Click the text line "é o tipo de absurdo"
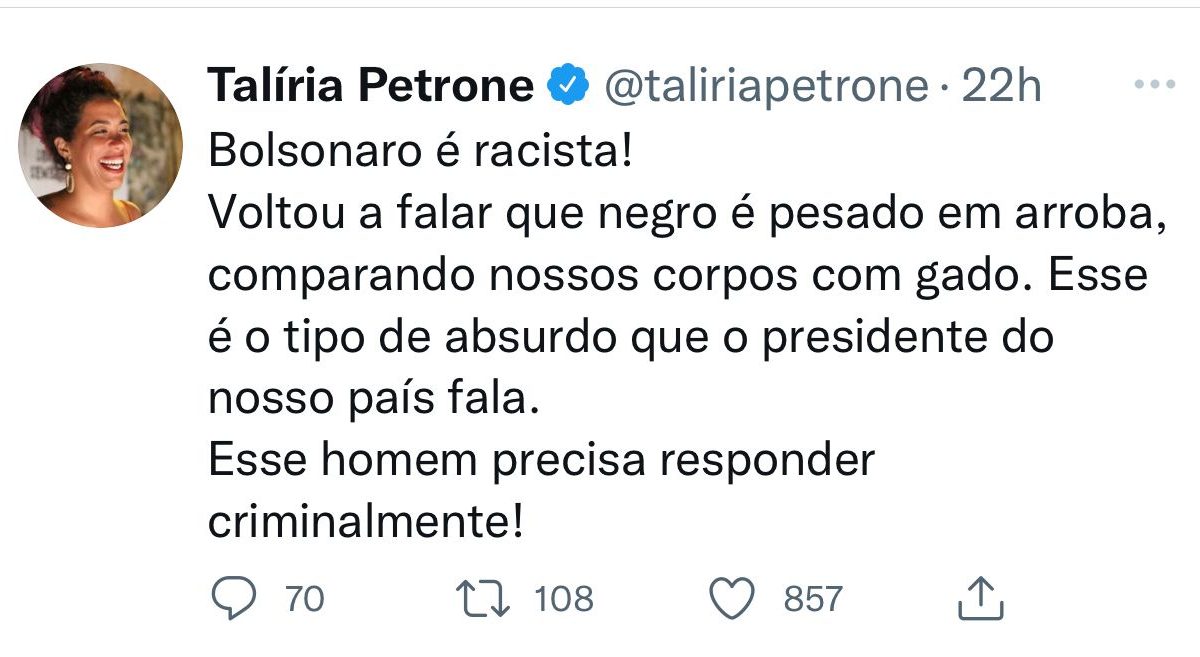 coord(631,337)
